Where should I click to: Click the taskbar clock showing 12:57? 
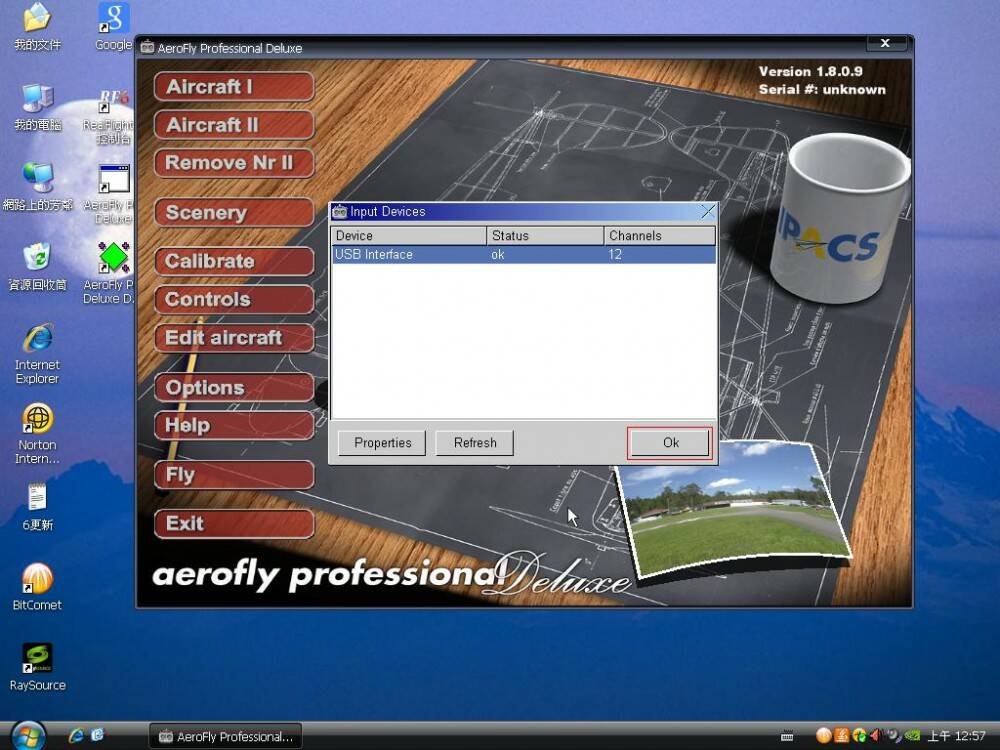[956, 736]
